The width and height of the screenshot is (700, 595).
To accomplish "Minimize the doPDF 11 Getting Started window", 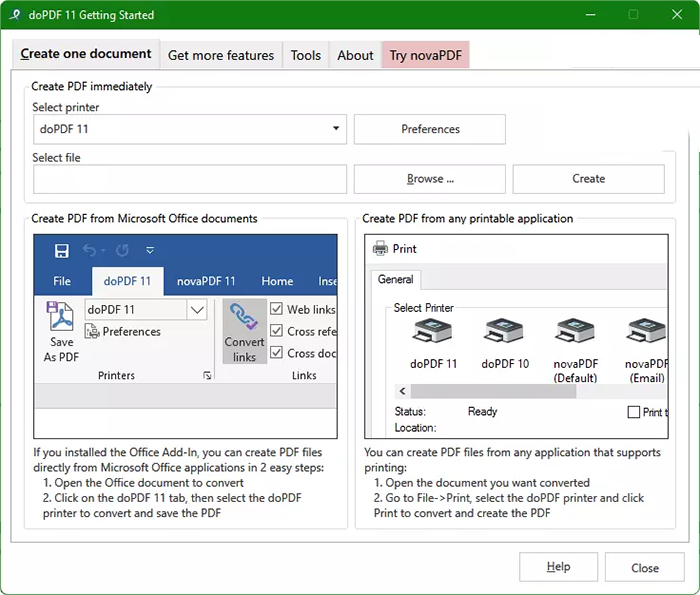I will [591, 15].
